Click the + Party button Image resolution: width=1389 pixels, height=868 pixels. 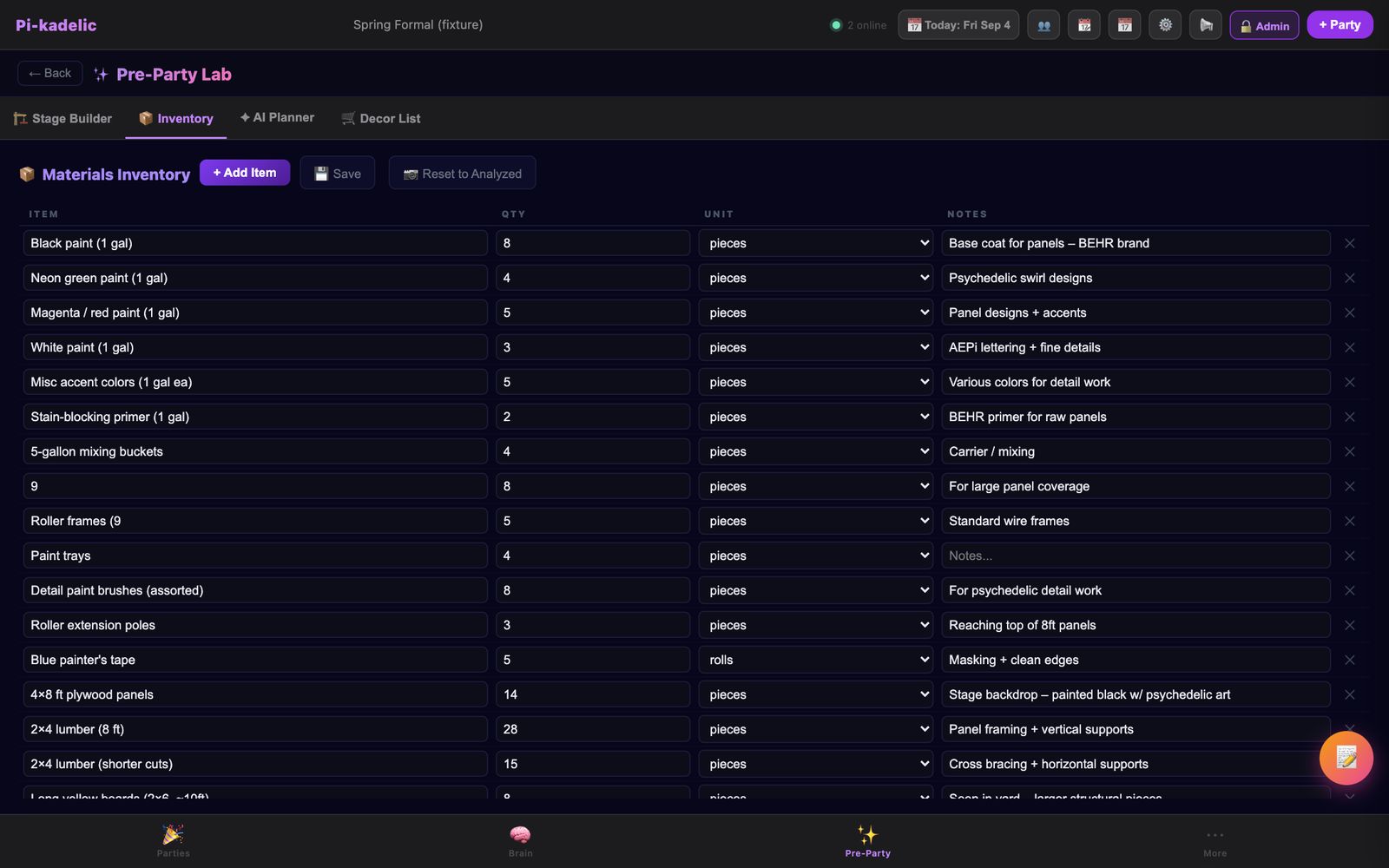coord(1340,25)
